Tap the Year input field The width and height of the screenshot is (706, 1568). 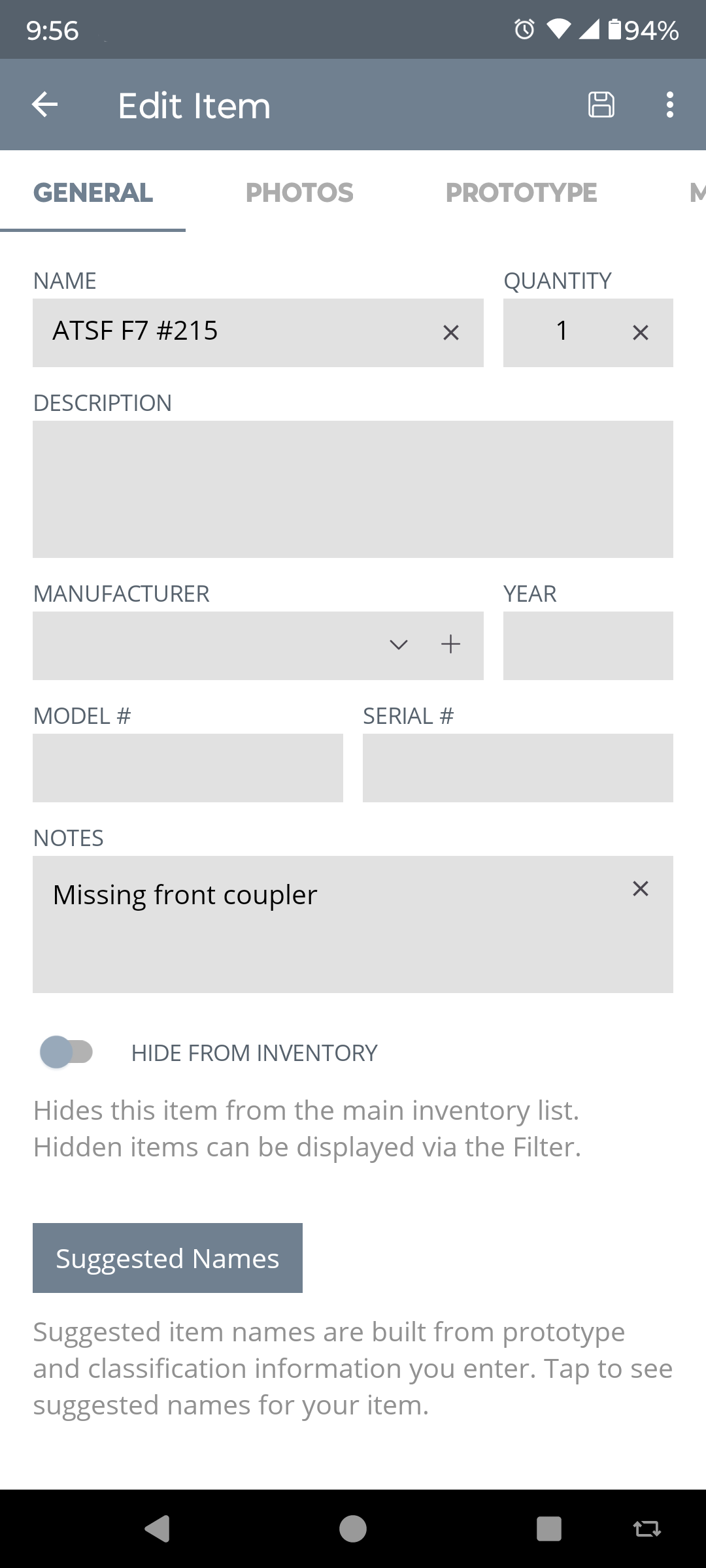588,645
